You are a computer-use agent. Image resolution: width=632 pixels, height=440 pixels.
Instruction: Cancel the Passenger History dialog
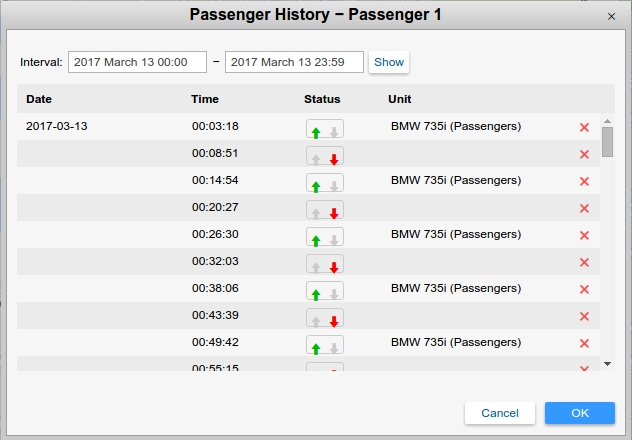[499, 413]
